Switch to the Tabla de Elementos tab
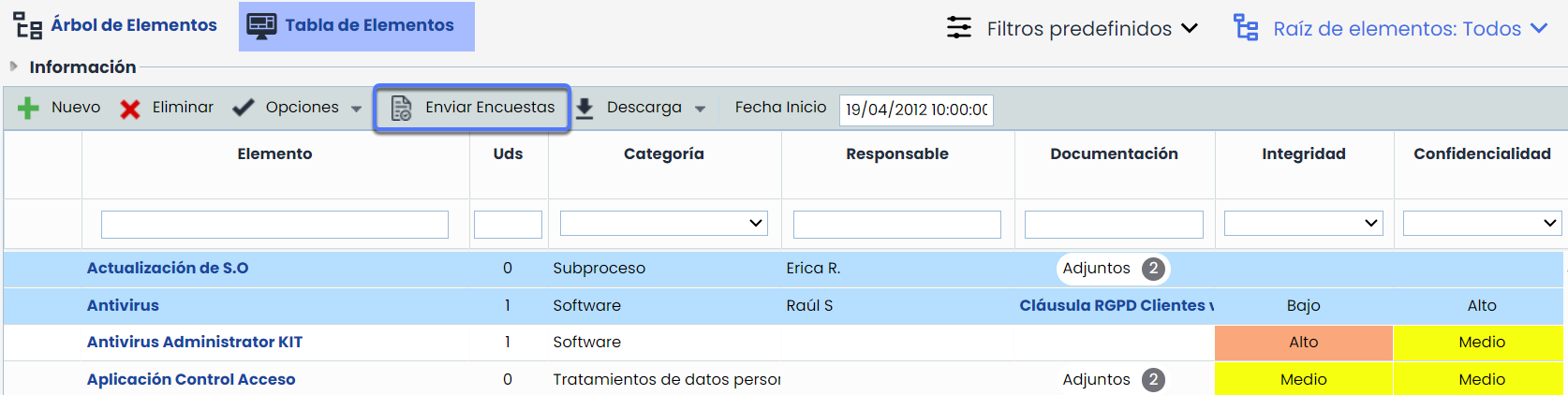The image size is (1568, 395). tap(357, 26)
